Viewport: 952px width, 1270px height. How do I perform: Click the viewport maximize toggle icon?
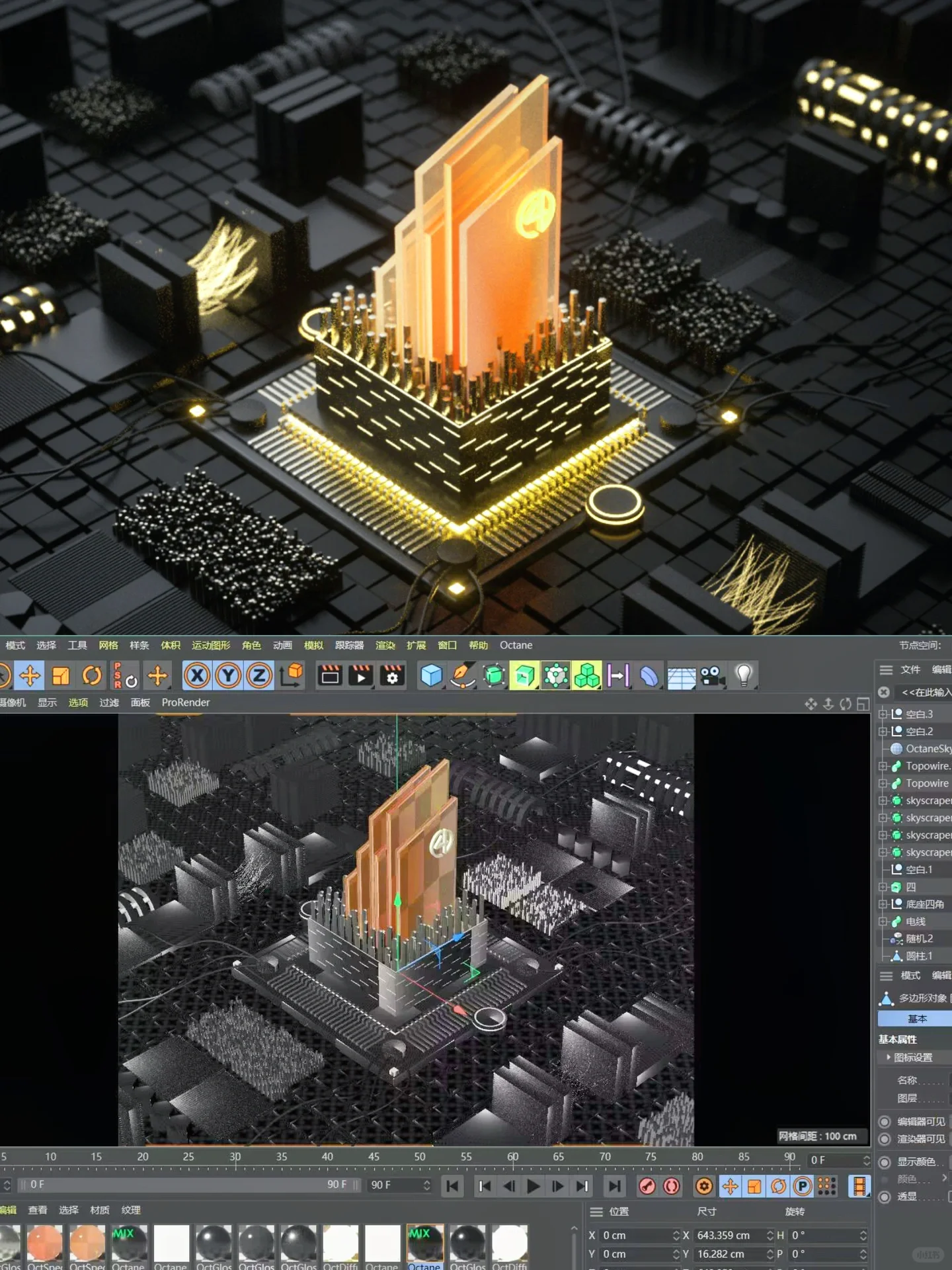pos(863,704)
